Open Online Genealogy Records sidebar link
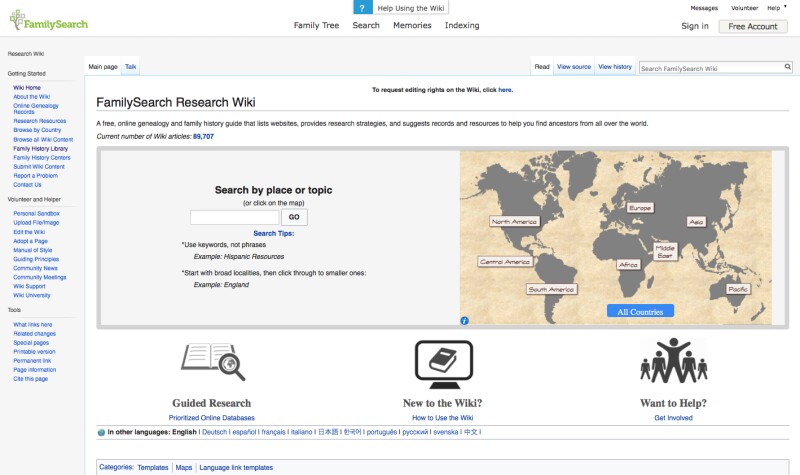 coord(36,109)
